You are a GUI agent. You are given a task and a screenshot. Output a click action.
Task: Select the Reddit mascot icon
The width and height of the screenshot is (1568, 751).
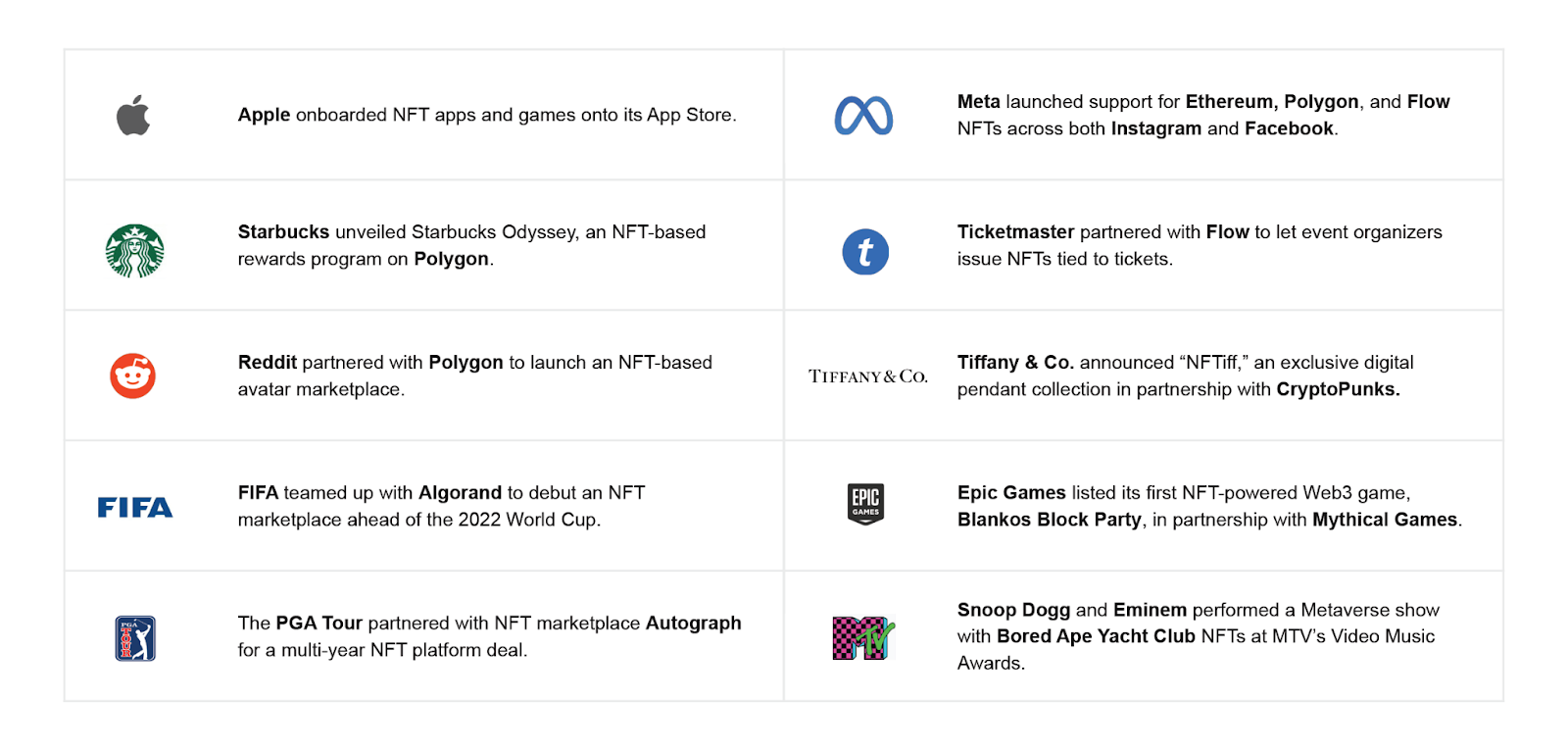tap(133, 375)
